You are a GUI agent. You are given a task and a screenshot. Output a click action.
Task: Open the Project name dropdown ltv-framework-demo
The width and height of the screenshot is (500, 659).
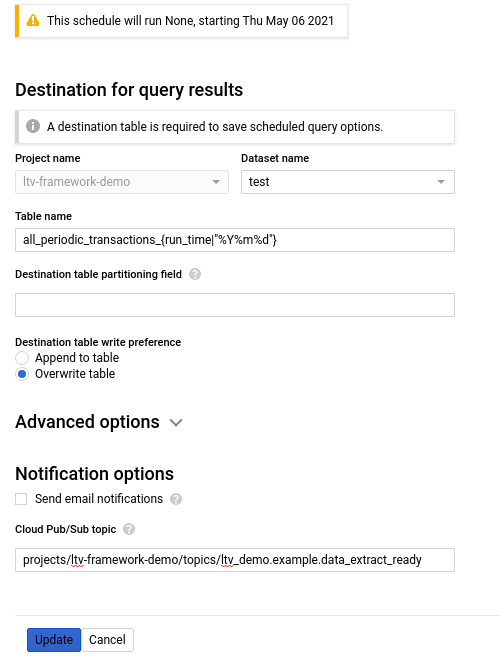point(122,182)
